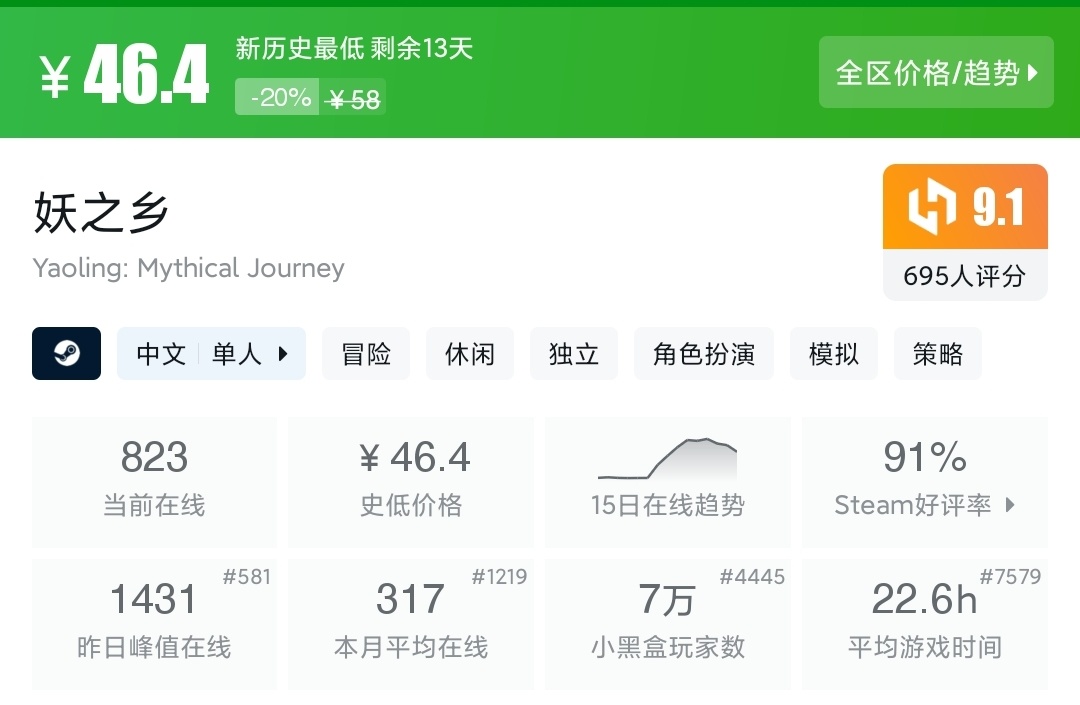The image size is (1080, 705).
Task: View the 695人评分 rating count
Action: (964, 275)
